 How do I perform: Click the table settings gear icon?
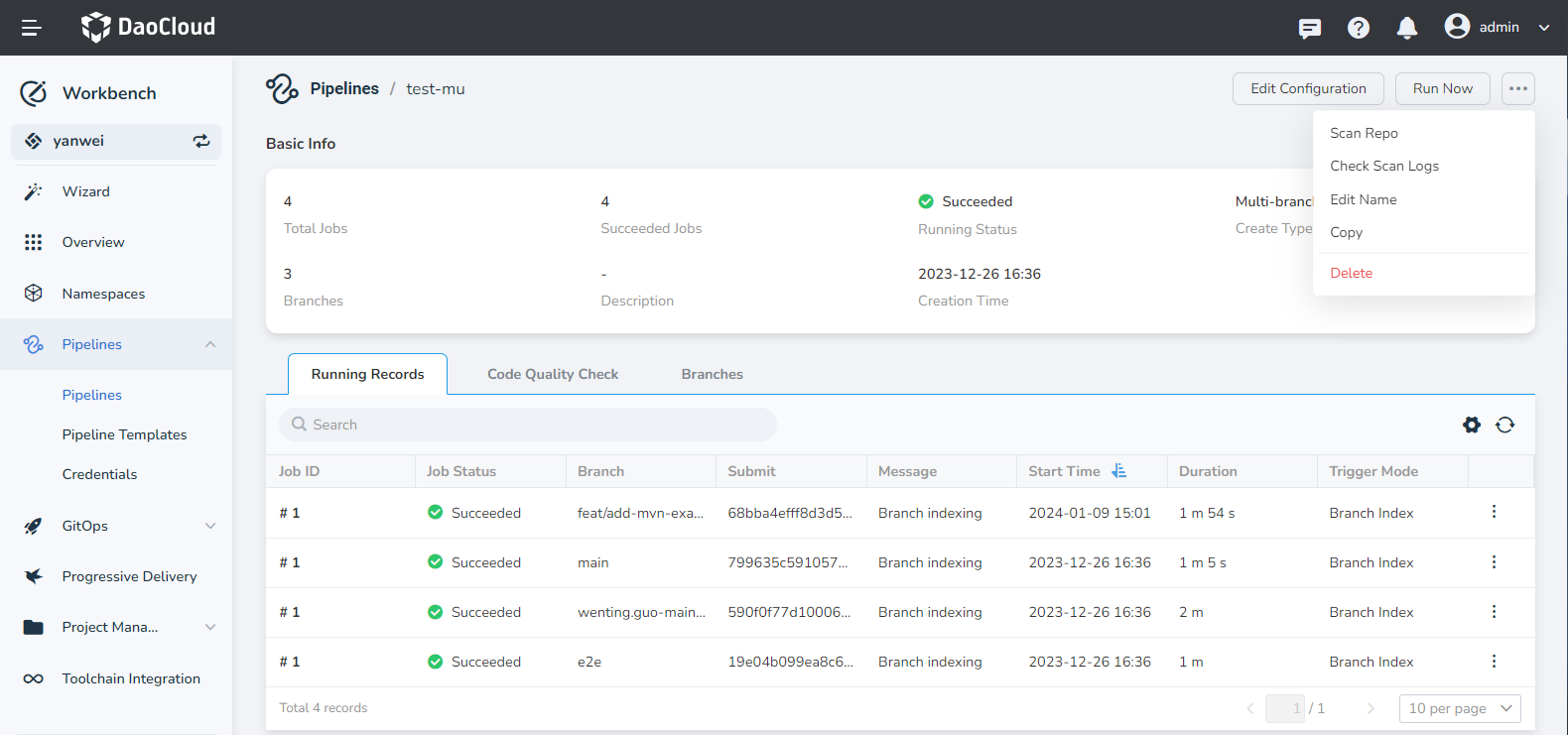click(x=1471, y=425)
